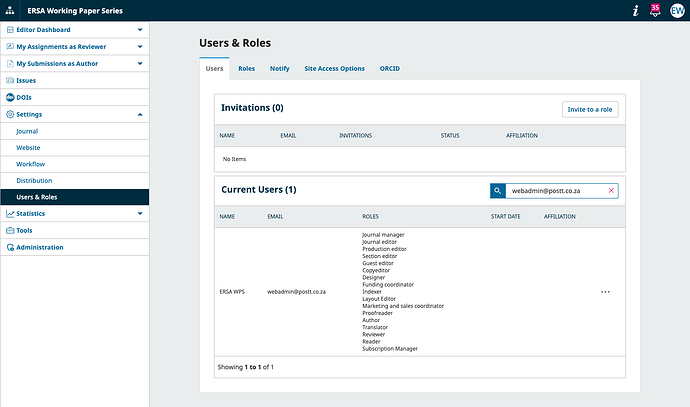Screen dimensions: 690x407
Task: Open the Site Access Options tab
Action: [x=334, y=68]
